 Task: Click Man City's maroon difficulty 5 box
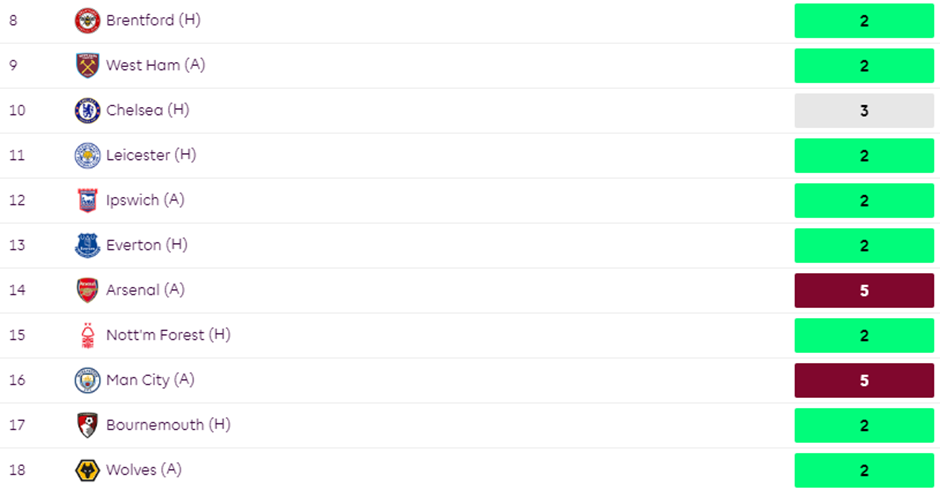tap(864, 380)
